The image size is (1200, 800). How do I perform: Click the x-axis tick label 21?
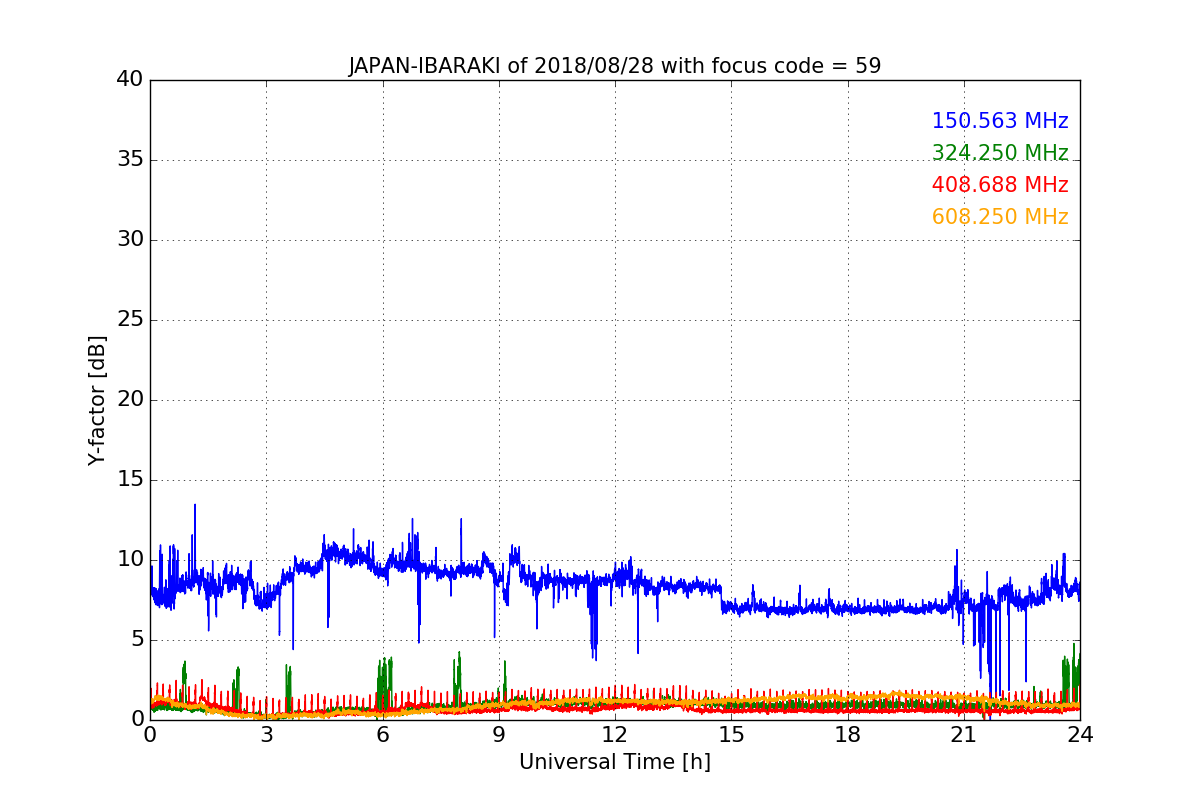pos(964,734)
